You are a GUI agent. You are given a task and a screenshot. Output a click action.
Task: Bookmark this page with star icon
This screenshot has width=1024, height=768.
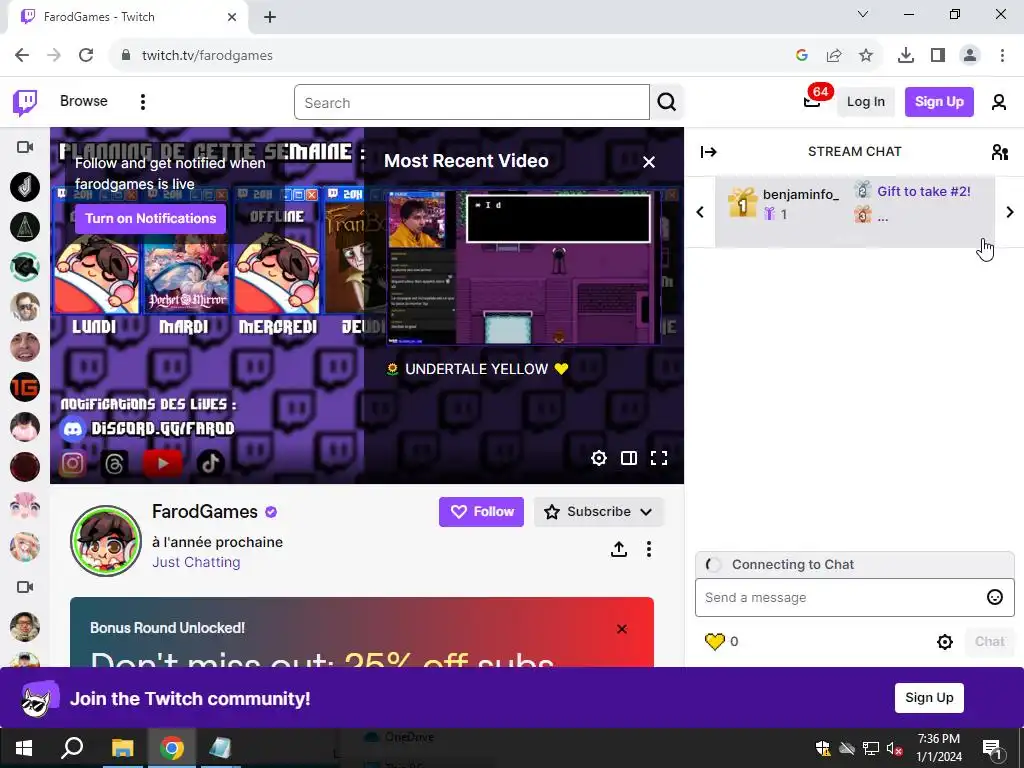pos(866,56)
